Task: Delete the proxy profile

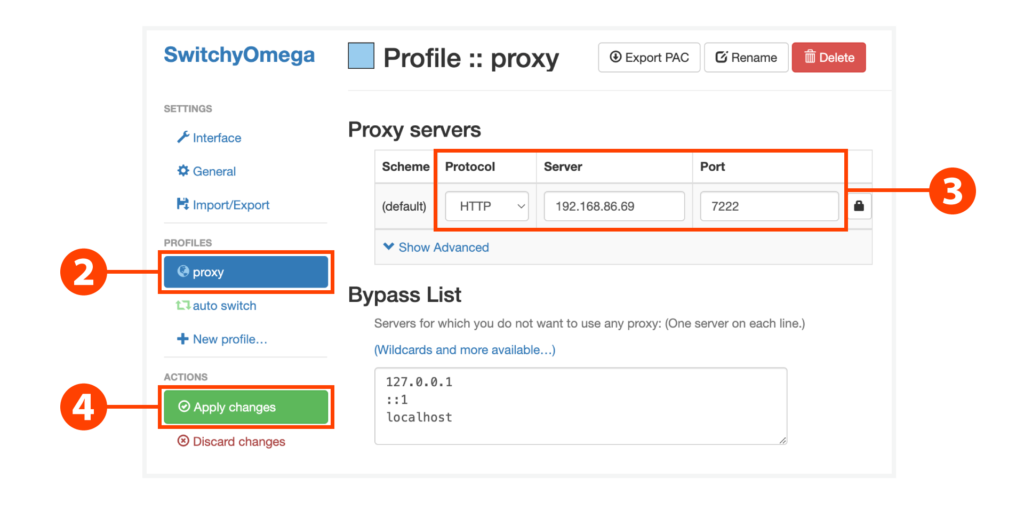Action: pyautogui.click(x=828, y=57)
